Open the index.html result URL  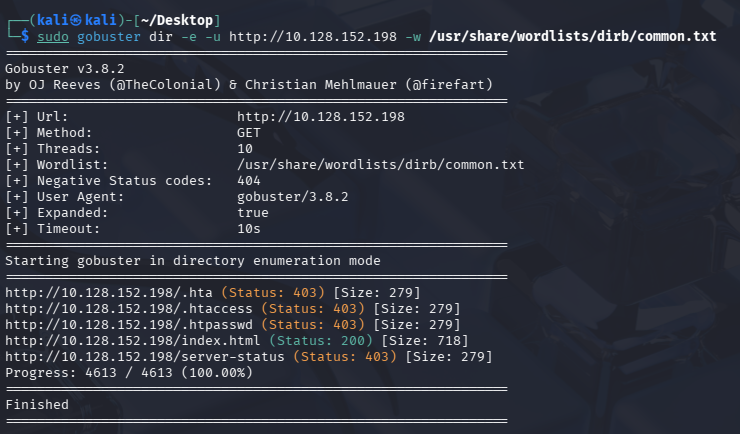pyautogui.click(x=133, y=341)
